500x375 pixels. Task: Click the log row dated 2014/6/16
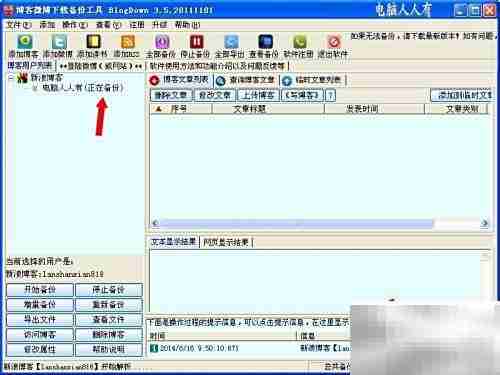pos(249,348)
